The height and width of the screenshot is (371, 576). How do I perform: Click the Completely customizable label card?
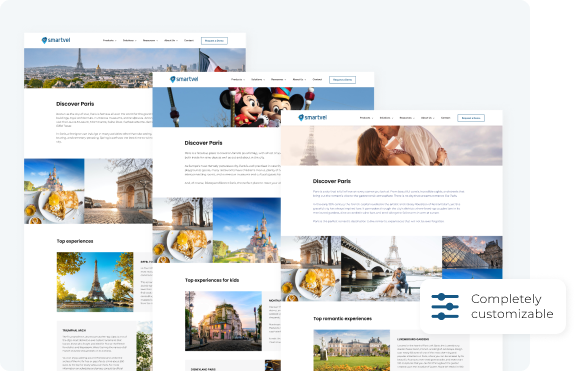pyautogui.click(x=493, y=306)
